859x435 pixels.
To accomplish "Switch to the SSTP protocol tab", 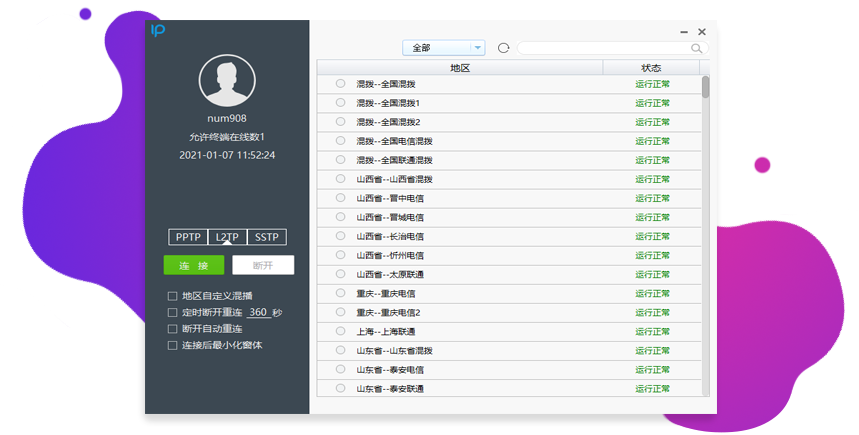I will pyautogui.click(x=267, y=237).
